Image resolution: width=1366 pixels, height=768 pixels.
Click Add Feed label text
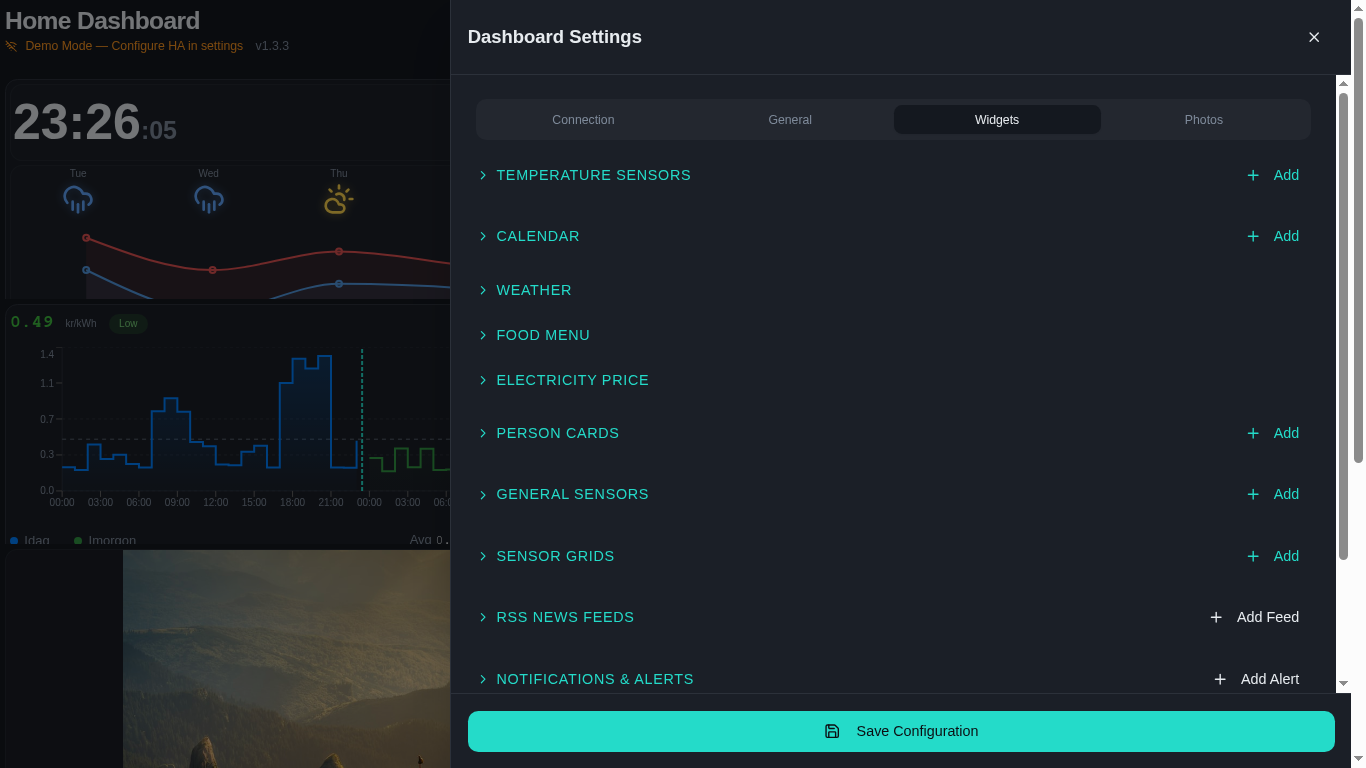(x=1268, y=617)
